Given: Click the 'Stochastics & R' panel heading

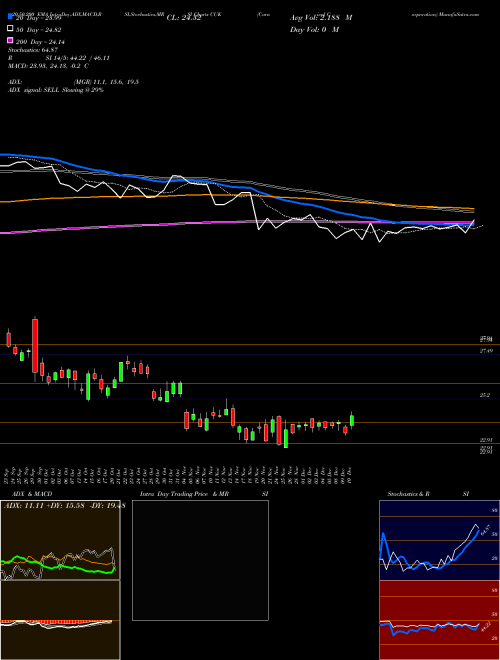Looking at the screenshot, I should click(408, 494).
